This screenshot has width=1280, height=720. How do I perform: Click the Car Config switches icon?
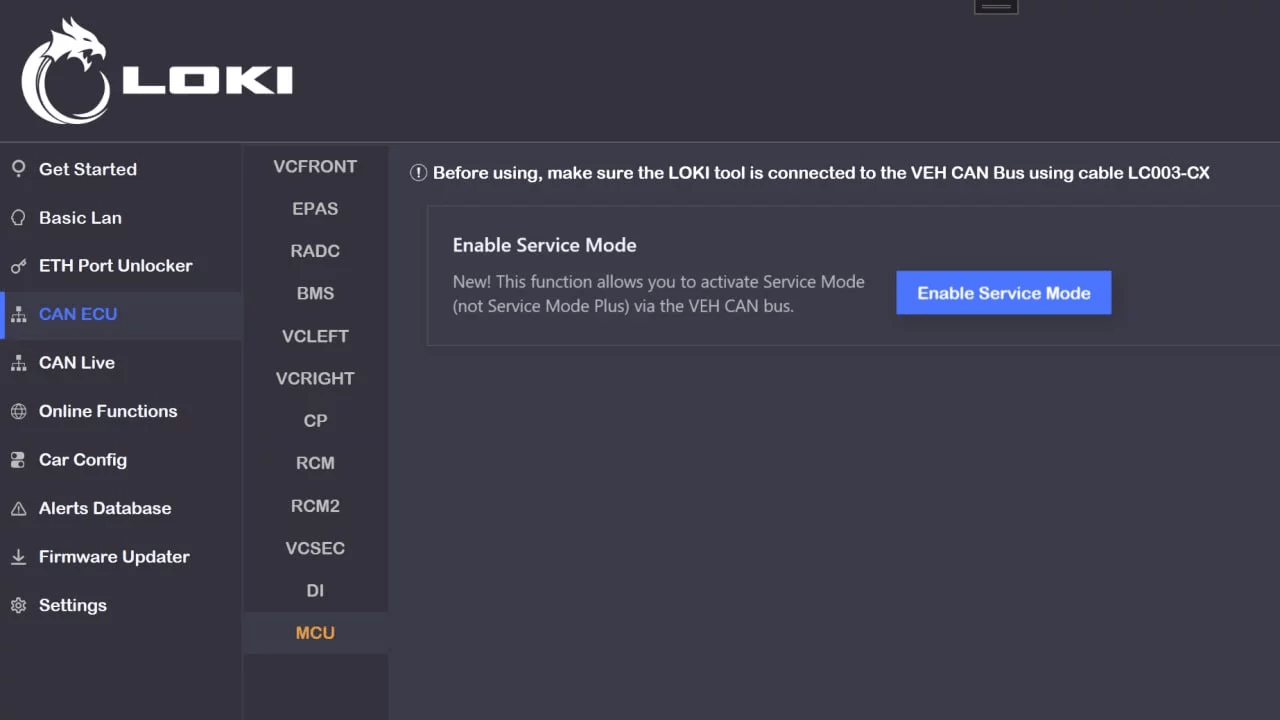18,460
